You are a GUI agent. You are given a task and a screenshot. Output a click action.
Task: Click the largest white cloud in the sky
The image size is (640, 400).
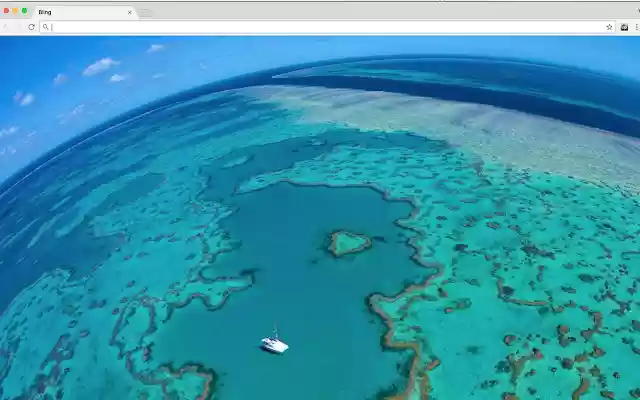click(x=100, y=66)
